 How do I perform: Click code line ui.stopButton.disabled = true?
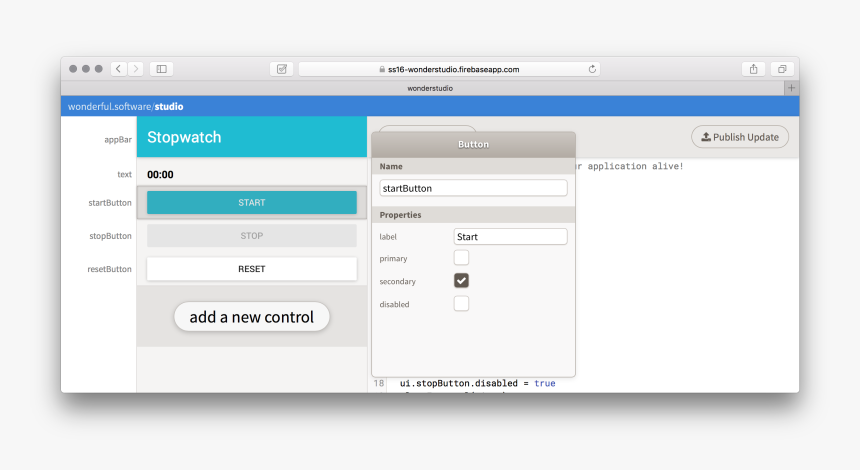[x=478, y=383]
